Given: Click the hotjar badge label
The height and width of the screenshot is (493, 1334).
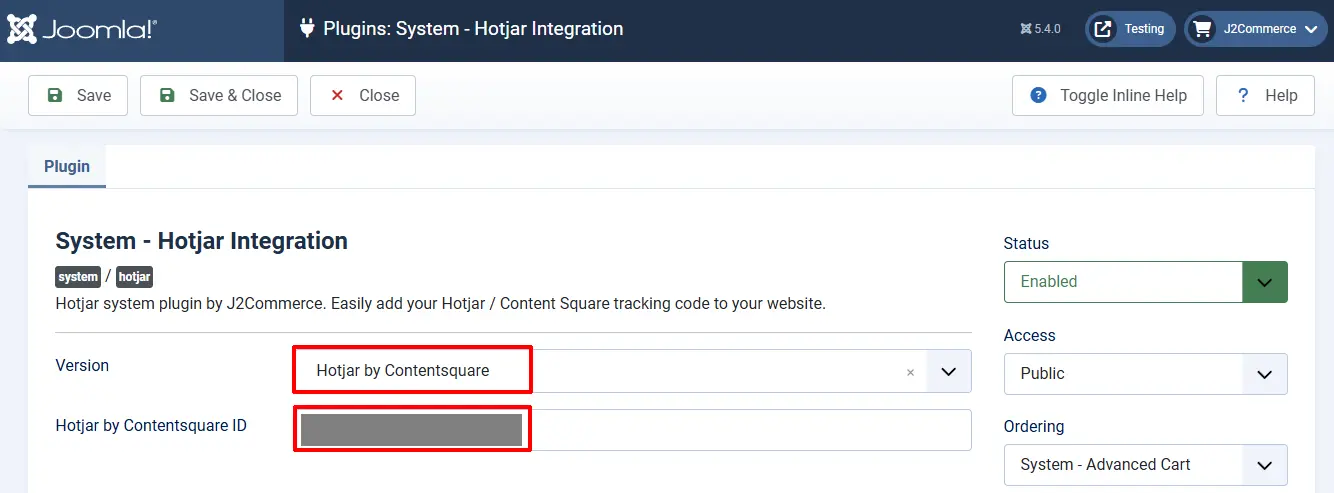Looking at the screenshot, I should coord(134,277).
